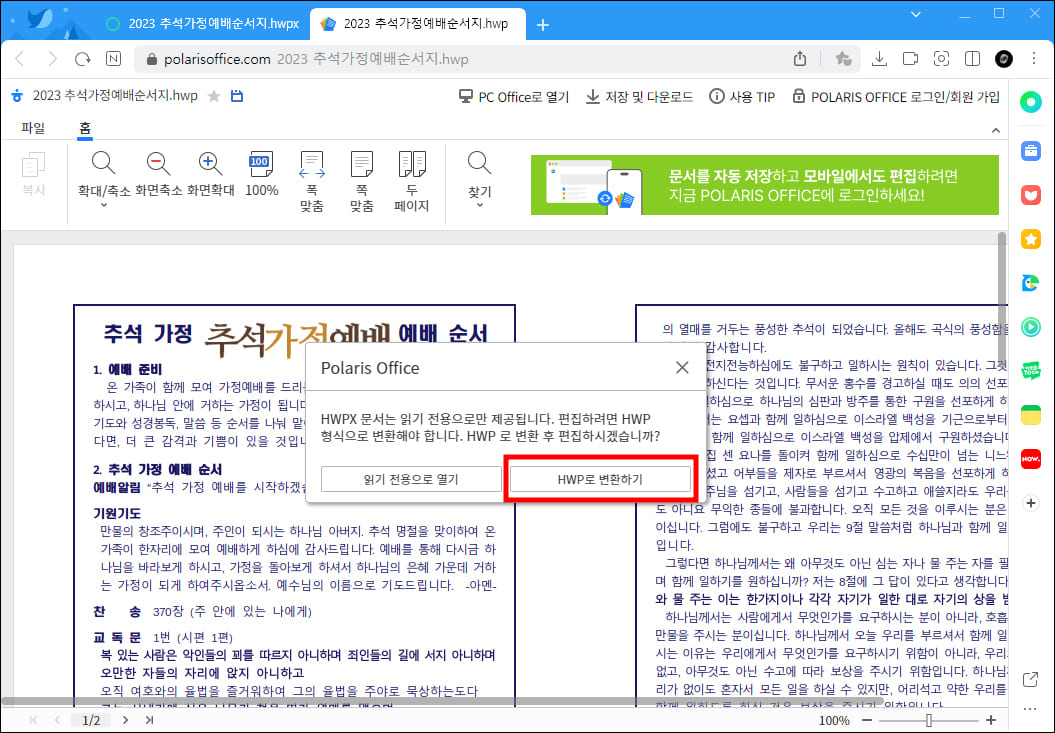Click the video capture icon in the toolbar
This screenshot has width=1055, height=733.
pos(910,59)
